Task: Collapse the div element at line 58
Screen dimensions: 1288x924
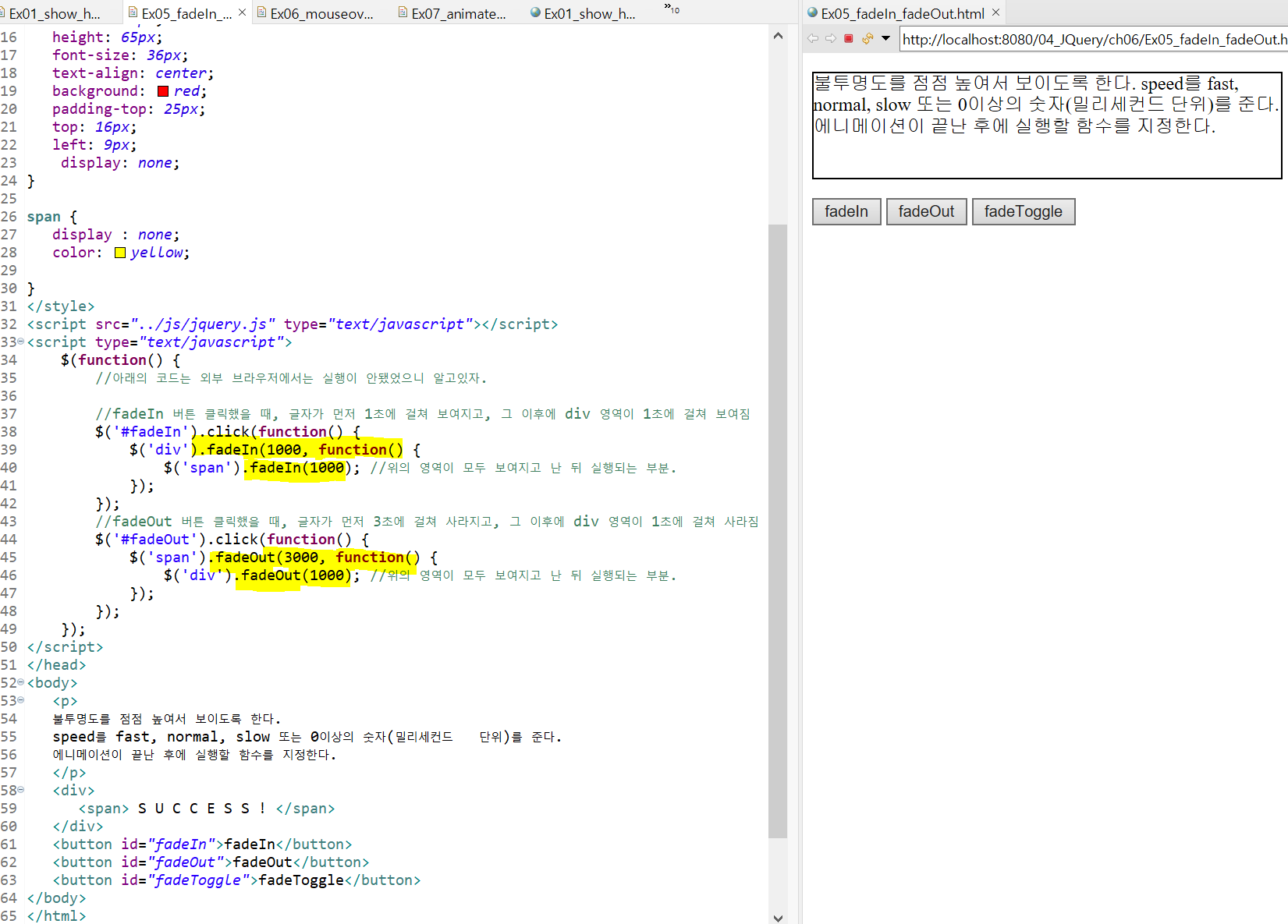Action: coord(21,790)
